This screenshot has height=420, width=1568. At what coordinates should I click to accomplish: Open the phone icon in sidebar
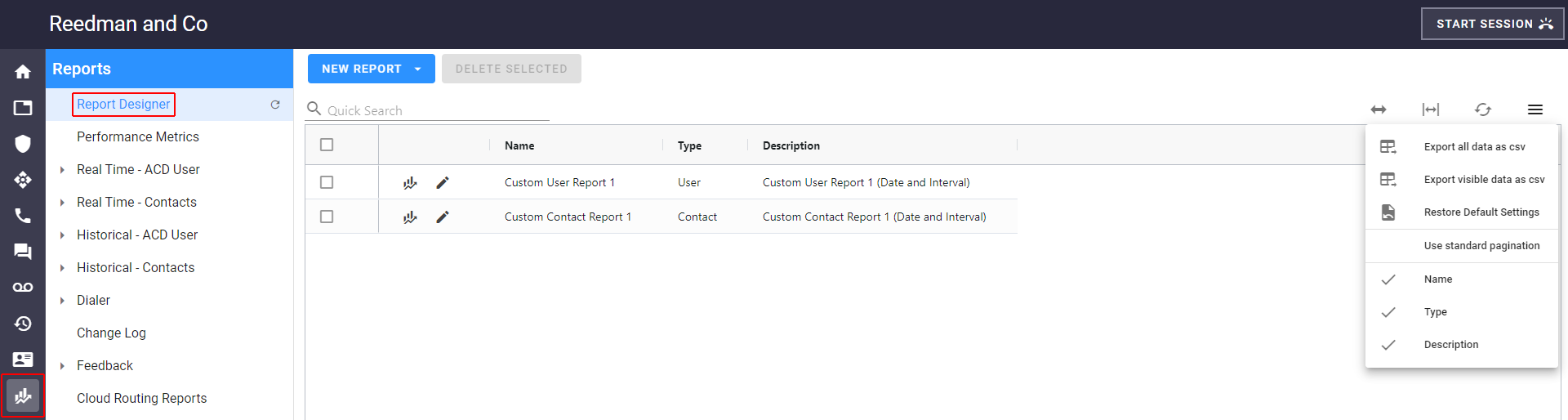[x=23, y=216]
